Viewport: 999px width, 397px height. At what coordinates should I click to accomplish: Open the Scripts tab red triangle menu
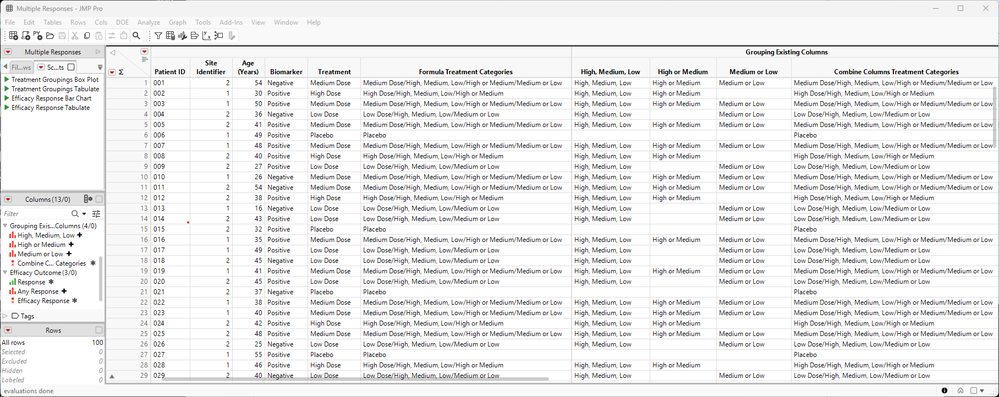(41, 67)
